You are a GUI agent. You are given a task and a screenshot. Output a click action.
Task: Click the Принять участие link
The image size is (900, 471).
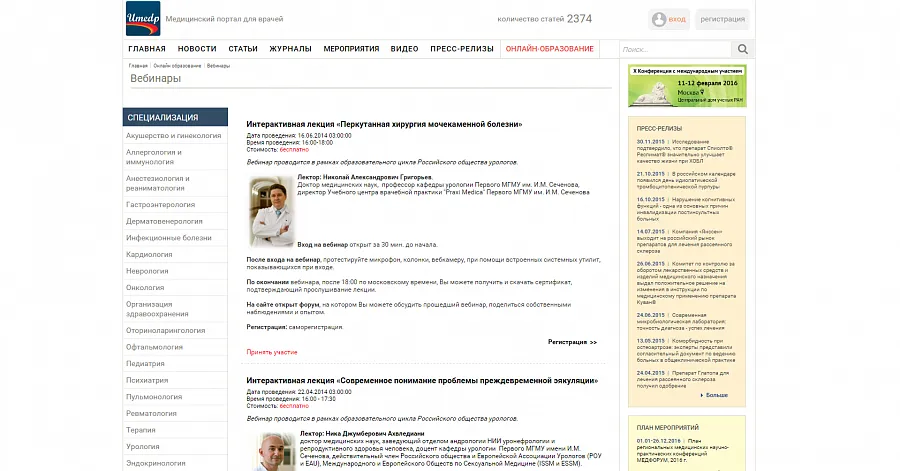(x=272, y=352)
